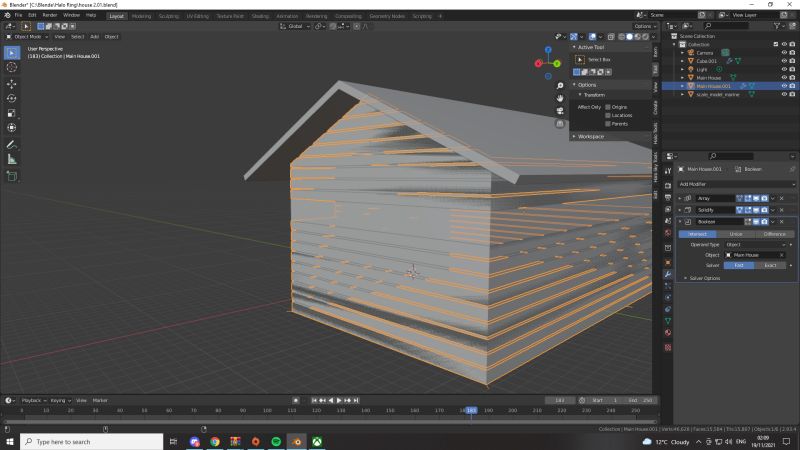Switch to the Modeling workspace tab
The width and height of the screenshot is (800, 450).
tap(141, 16)
